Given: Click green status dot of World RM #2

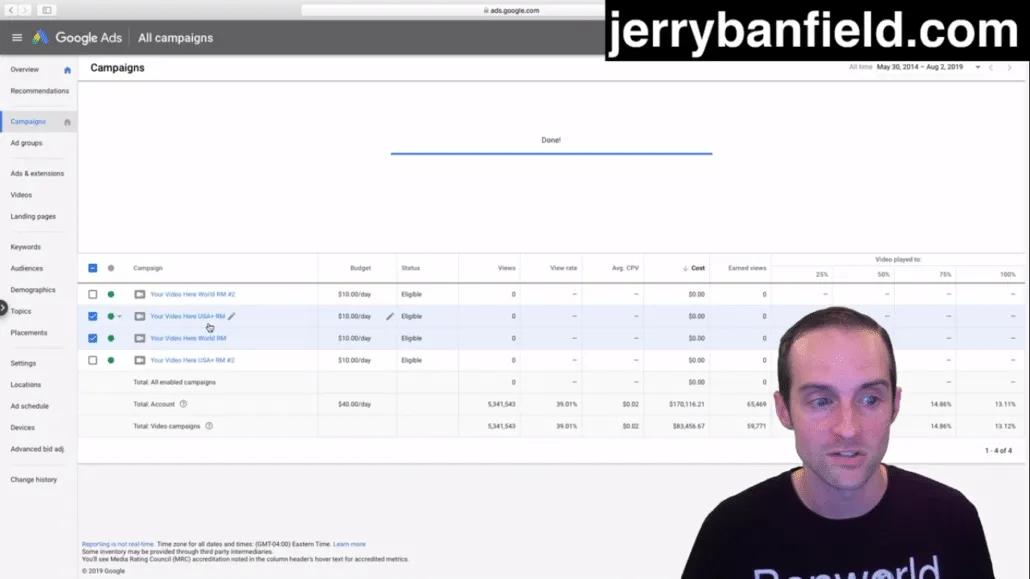Looking at the screenshot, I should click(x=111, y=294).
